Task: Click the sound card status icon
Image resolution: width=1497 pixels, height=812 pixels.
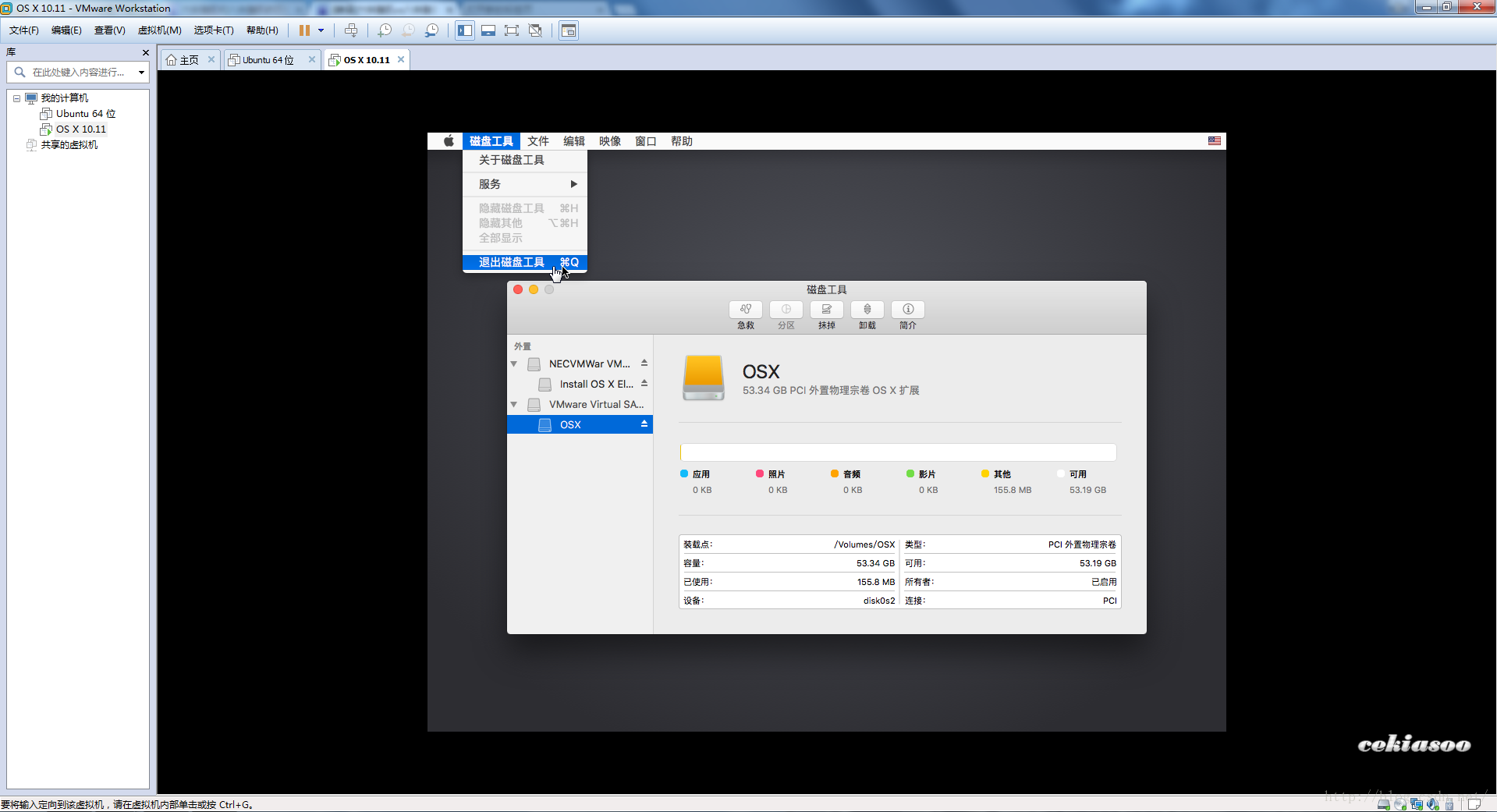Action: point(1433,804)
